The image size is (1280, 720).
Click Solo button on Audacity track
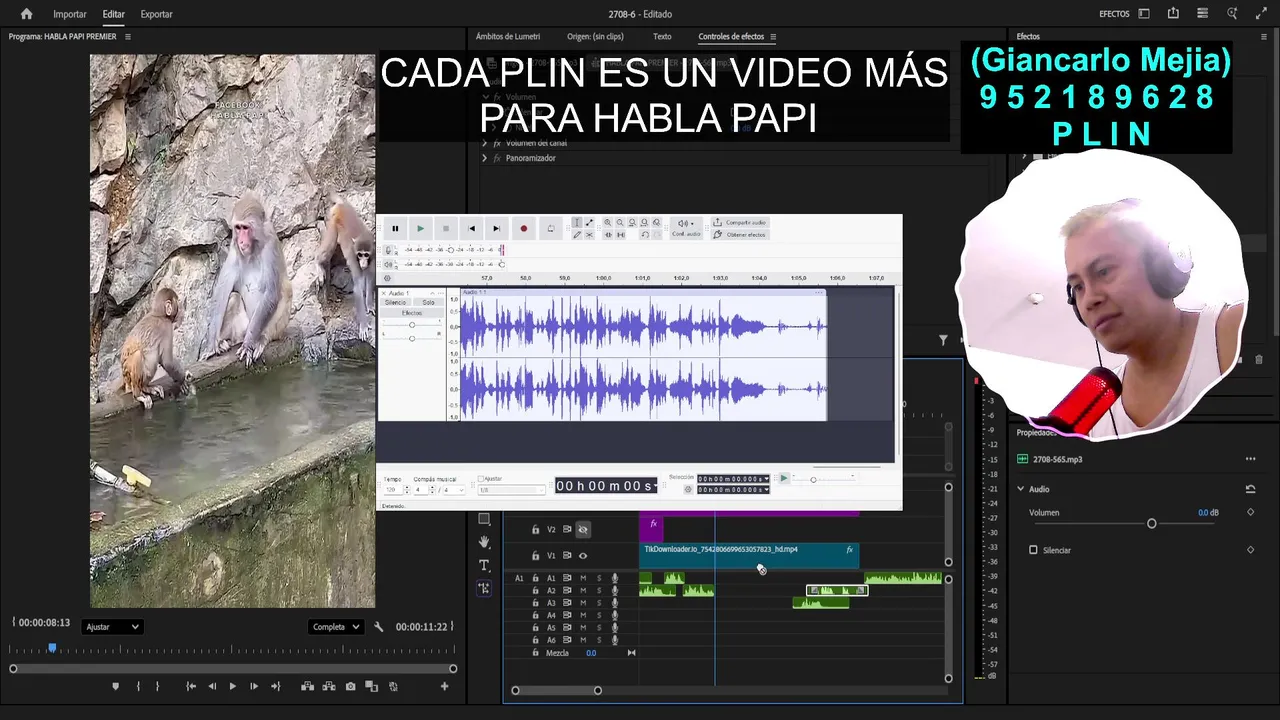tap(429, 303)
